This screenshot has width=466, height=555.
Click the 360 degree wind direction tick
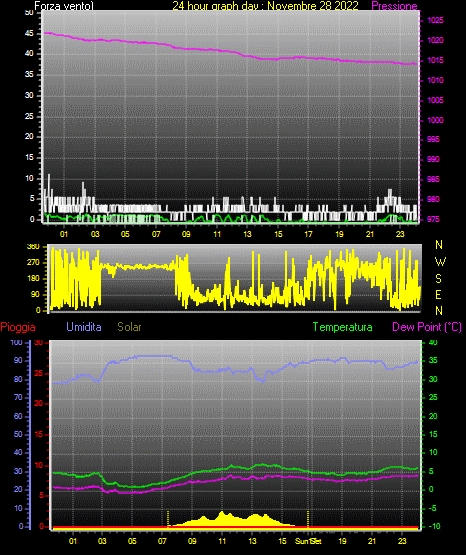click(33, 247)
